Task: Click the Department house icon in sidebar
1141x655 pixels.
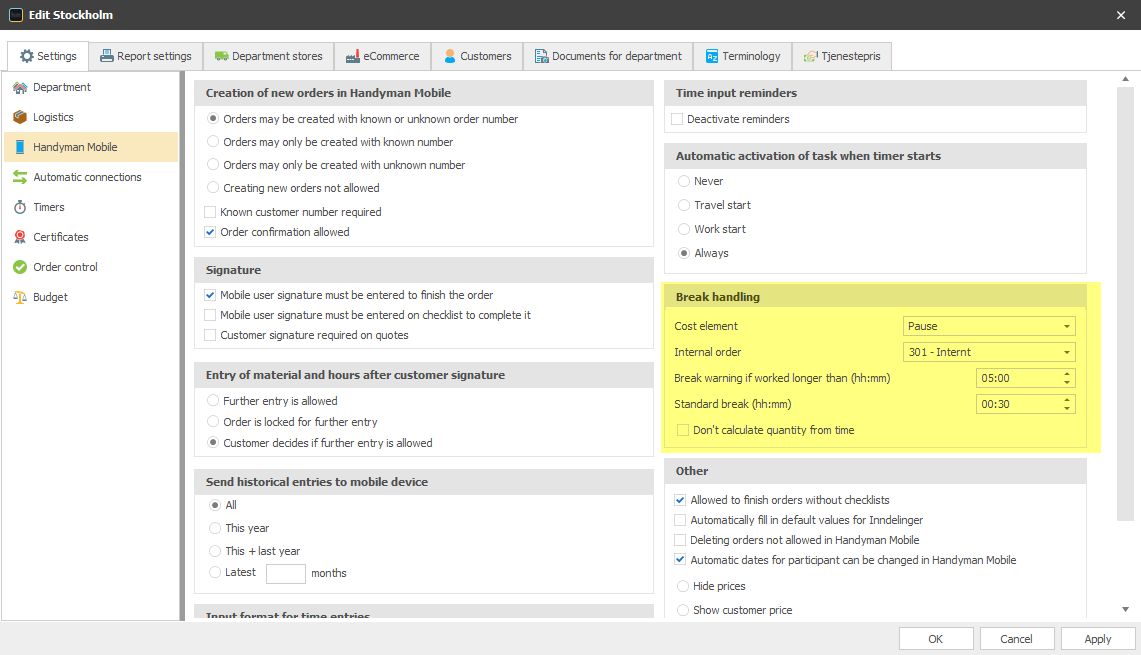Action: (20, 87)
